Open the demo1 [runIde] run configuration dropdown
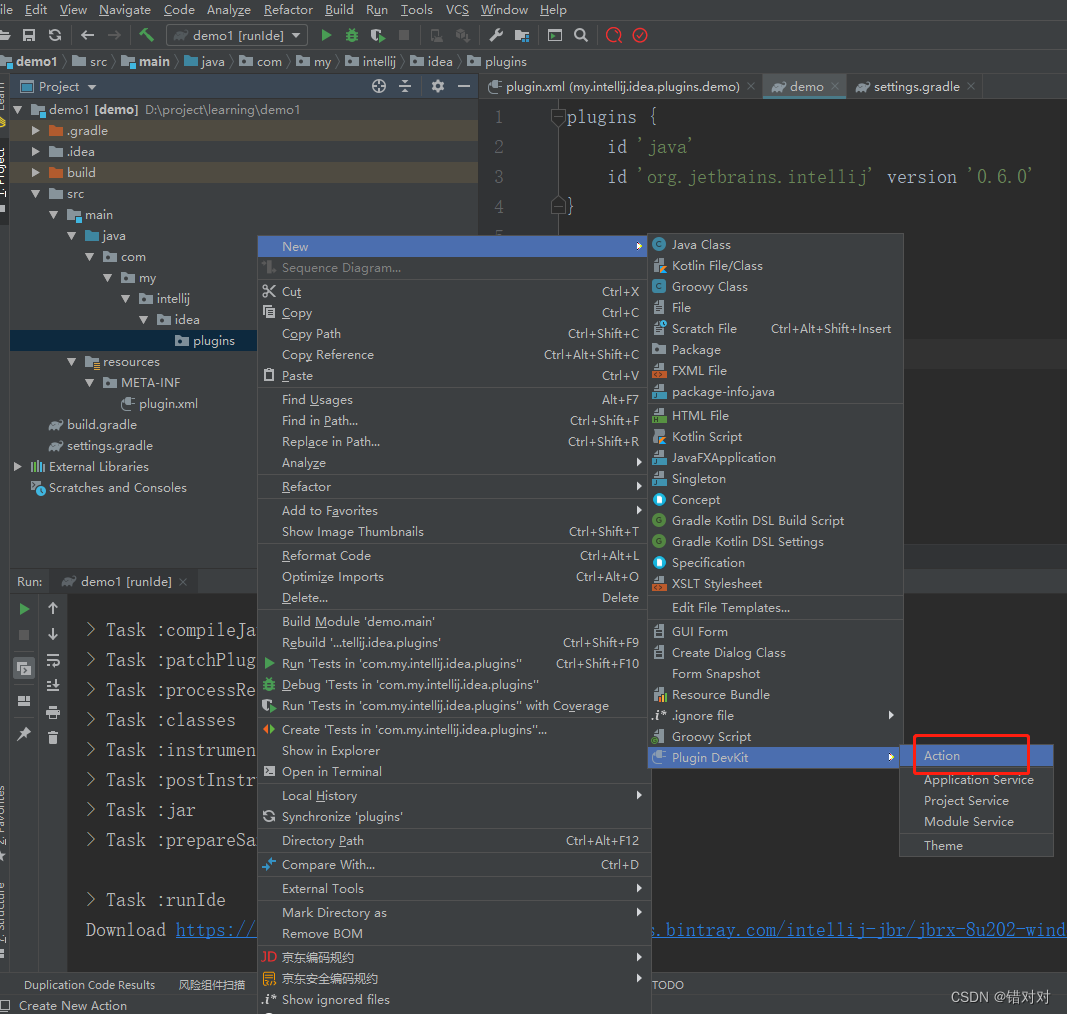The image size is (1067, 1014). point(237,35)
